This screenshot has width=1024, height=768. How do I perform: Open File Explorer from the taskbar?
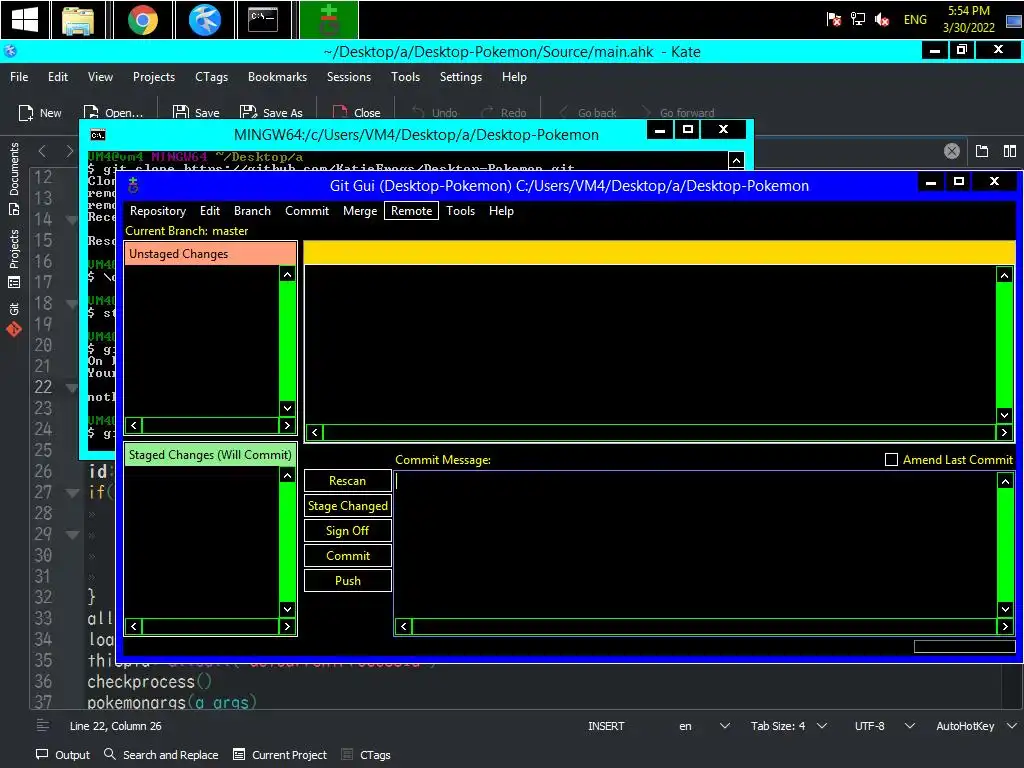(x=78, y=20)
